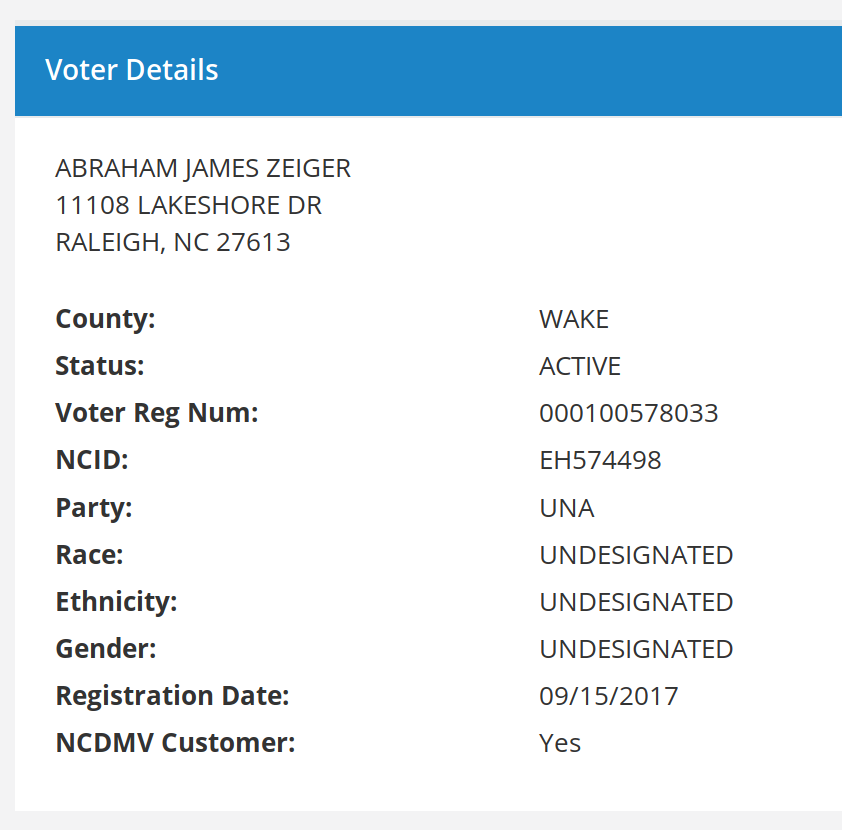Click the UNA party value

[x=567, y=508]
